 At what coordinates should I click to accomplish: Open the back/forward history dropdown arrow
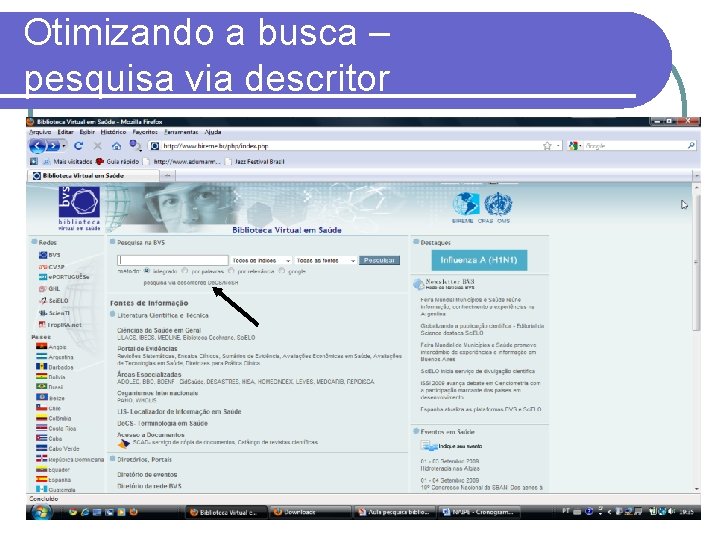pos(64,146)
